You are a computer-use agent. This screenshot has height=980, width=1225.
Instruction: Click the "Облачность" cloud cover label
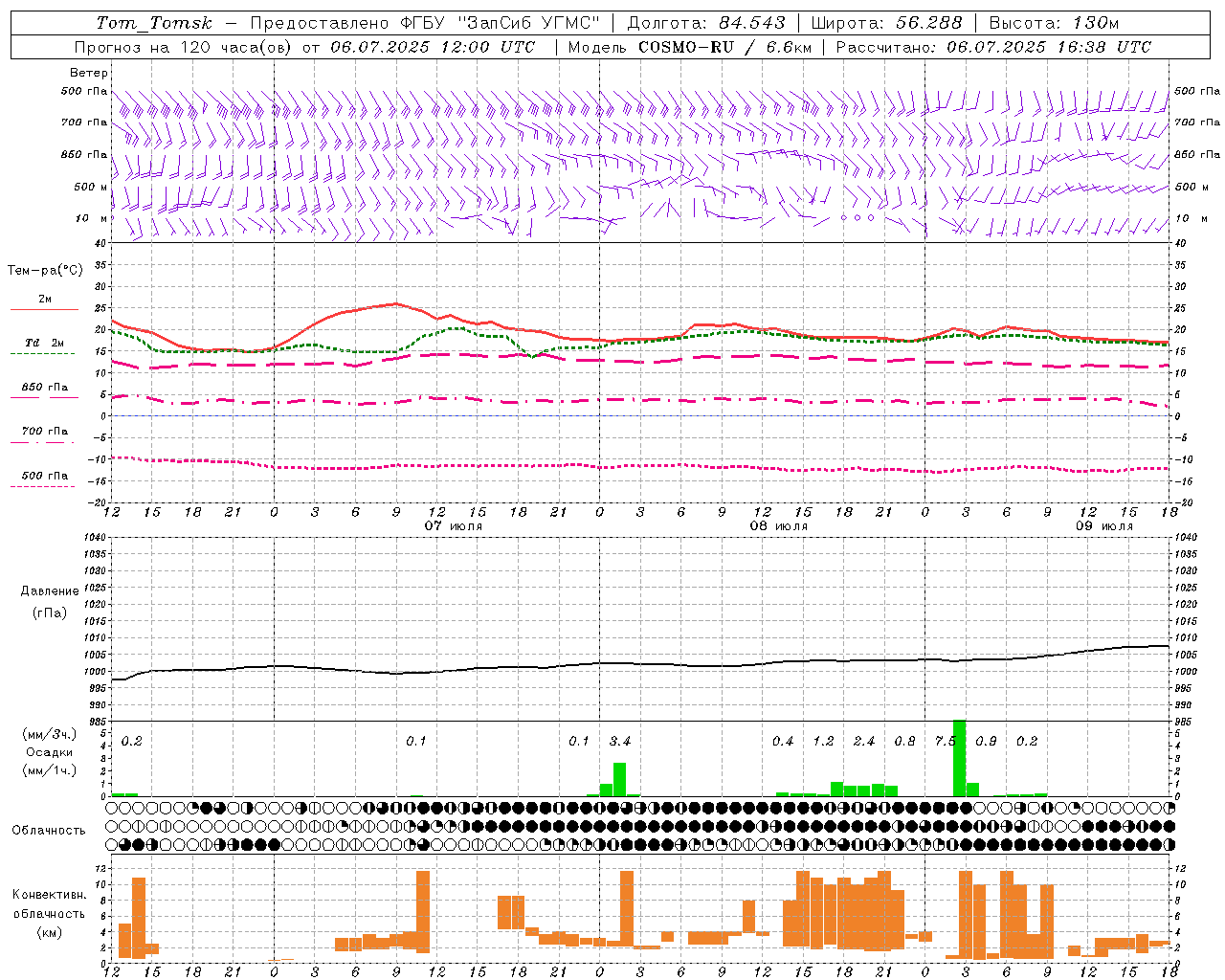49,830
